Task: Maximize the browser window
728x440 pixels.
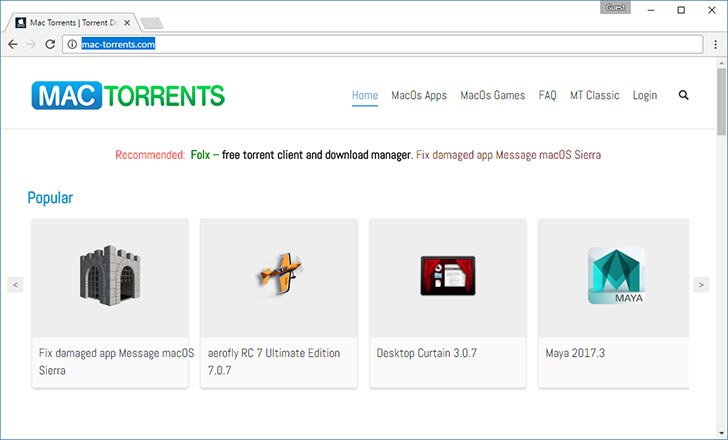Action: click(x=681, y=10)
